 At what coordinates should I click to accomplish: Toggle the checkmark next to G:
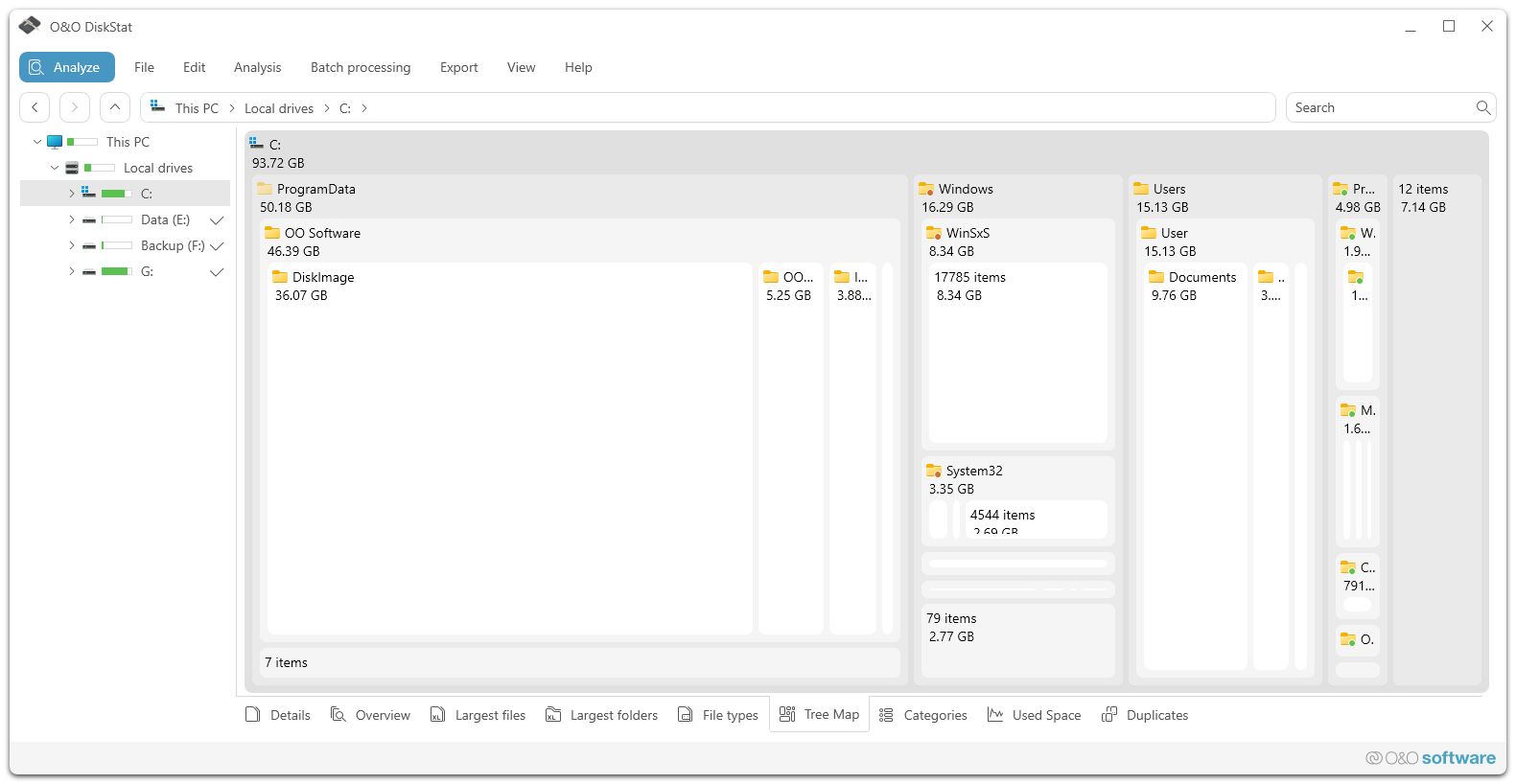coord(217,272)
